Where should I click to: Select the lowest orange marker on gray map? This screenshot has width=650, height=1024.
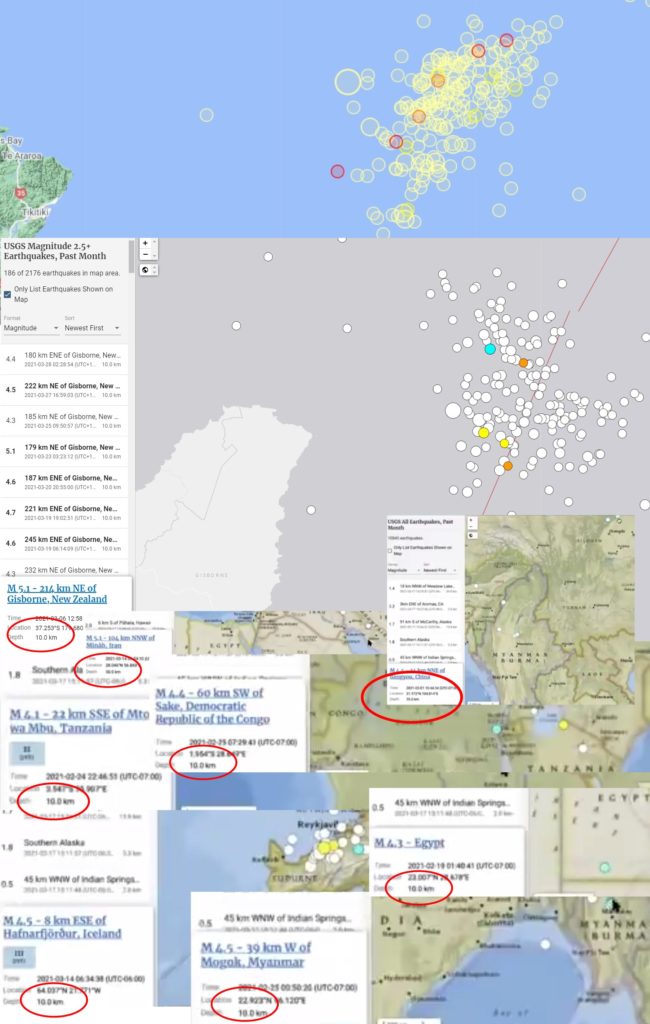(508, 466)
